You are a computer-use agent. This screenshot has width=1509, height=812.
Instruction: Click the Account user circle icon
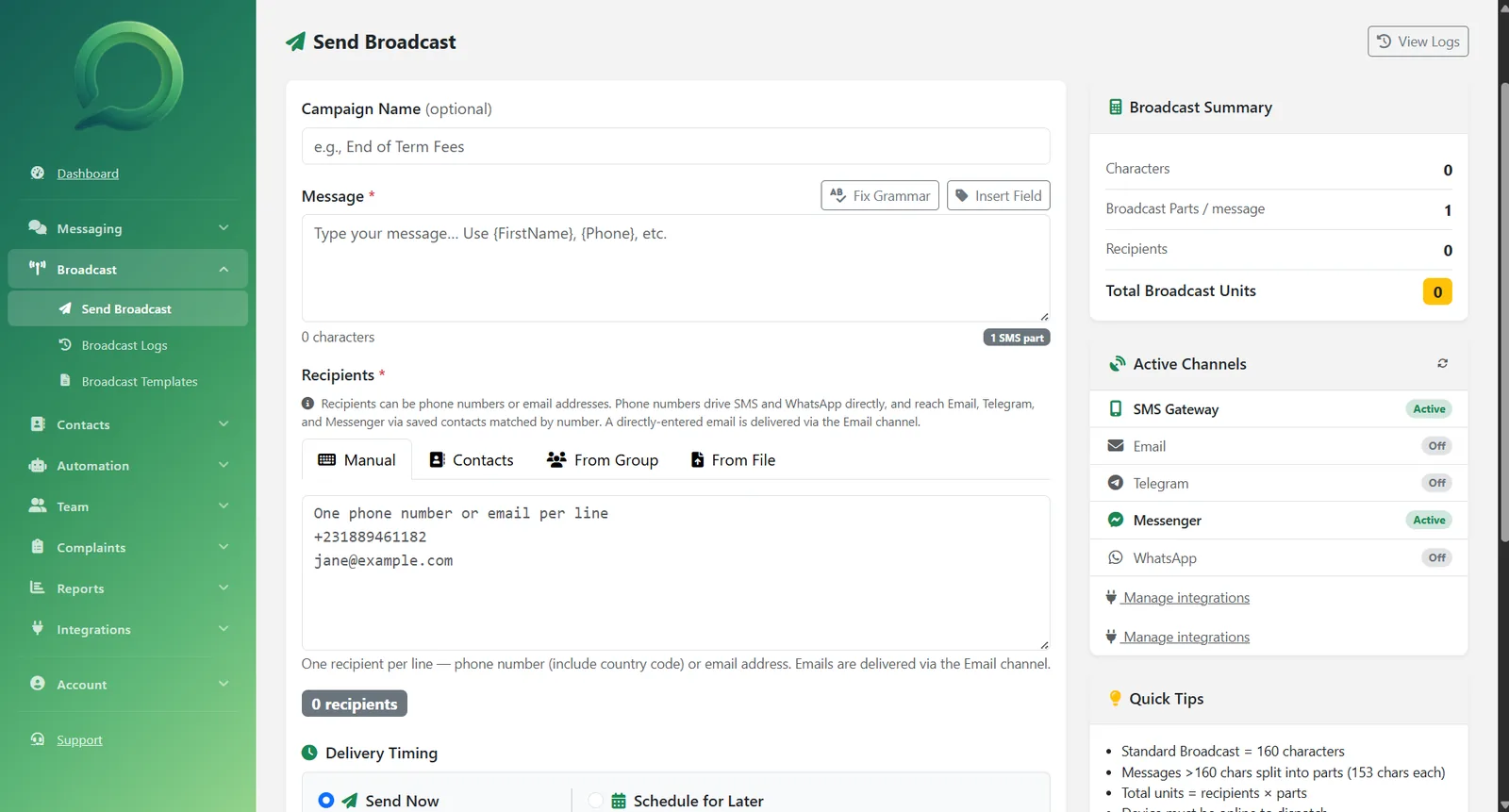(x=38, y=683)
